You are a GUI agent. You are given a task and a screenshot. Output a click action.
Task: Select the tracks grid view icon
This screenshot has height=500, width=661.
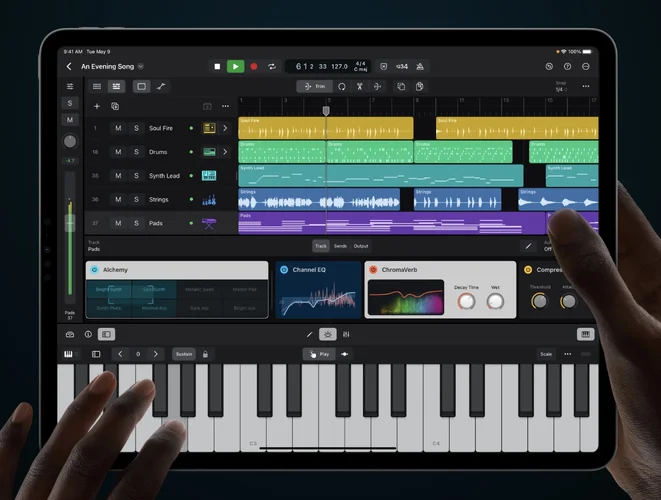116,86
